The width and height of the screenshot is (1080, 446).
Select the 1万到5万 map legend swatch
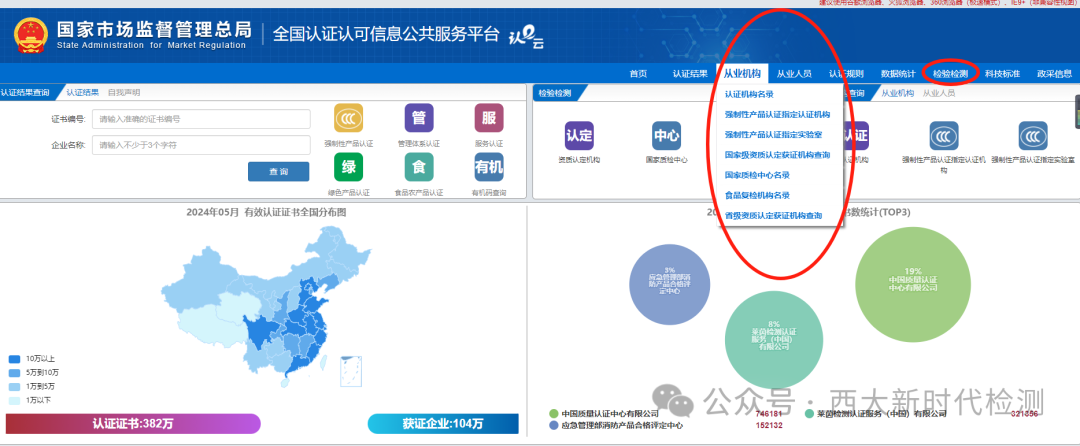(14, 386)
